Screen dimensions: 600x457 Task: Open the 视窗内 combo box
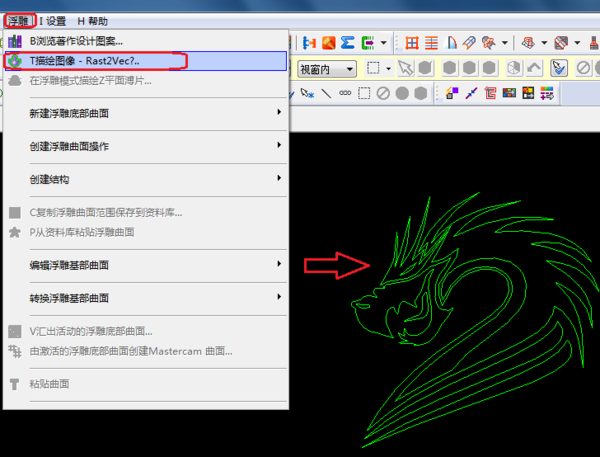coord(326,69)
